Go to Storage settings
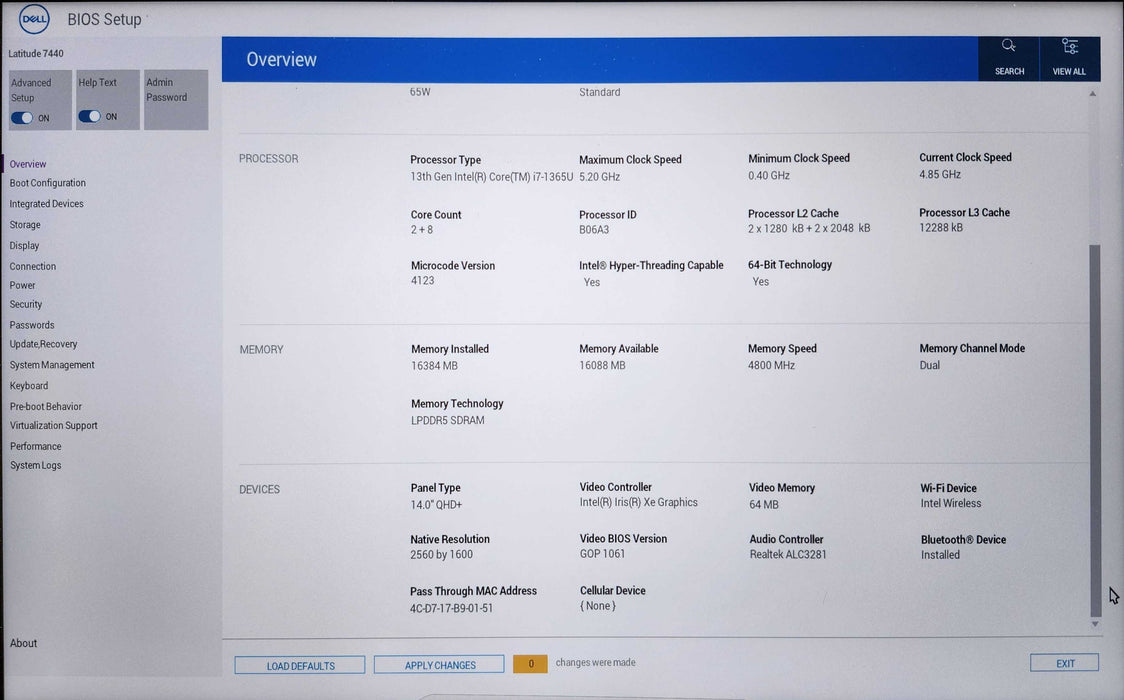 click(x=25, y=224)
